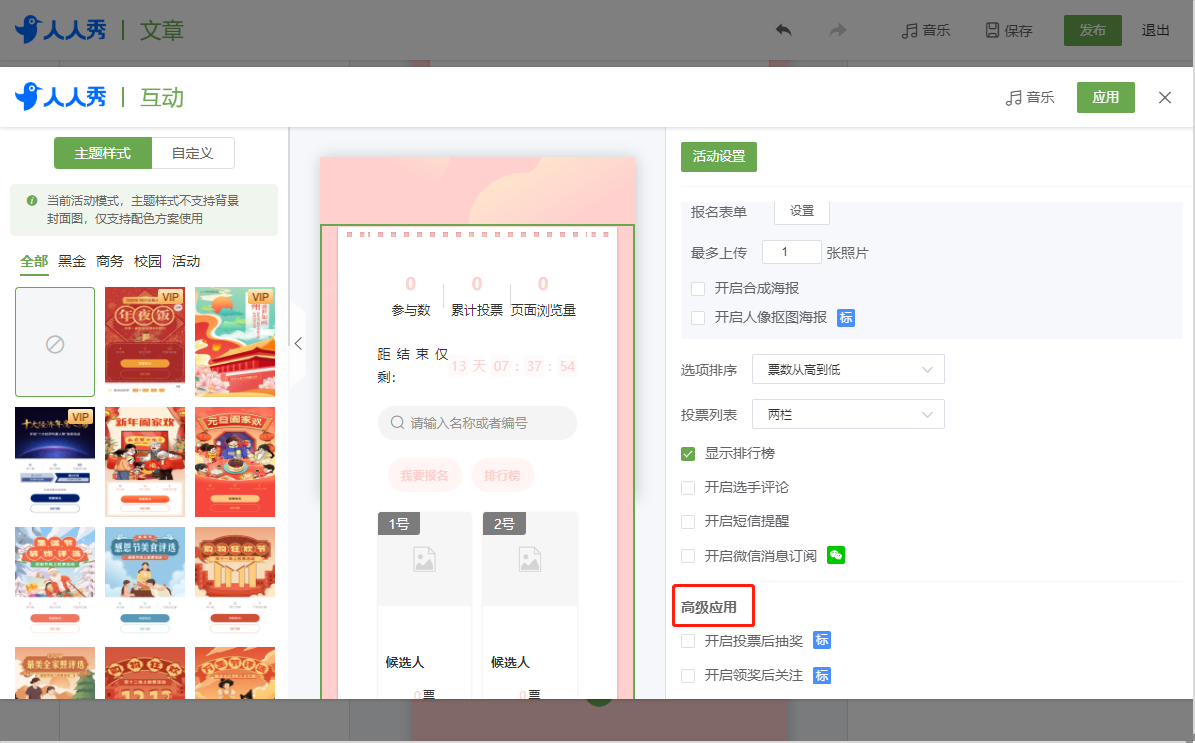Screen dimensions: 1195x743
Task: Click the green 应用 button
Action: (1106, 98)
